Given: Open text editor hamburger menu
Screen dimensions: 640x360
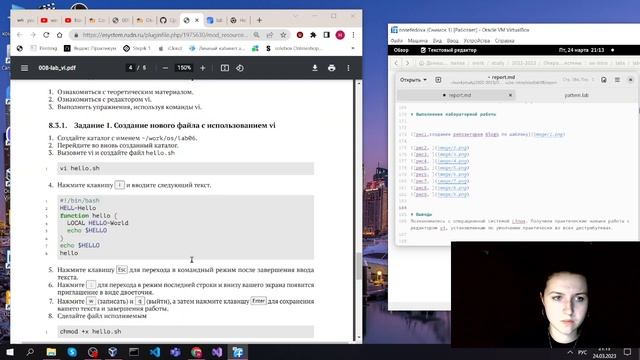Looking at the screenshot, I should [617, 80].
